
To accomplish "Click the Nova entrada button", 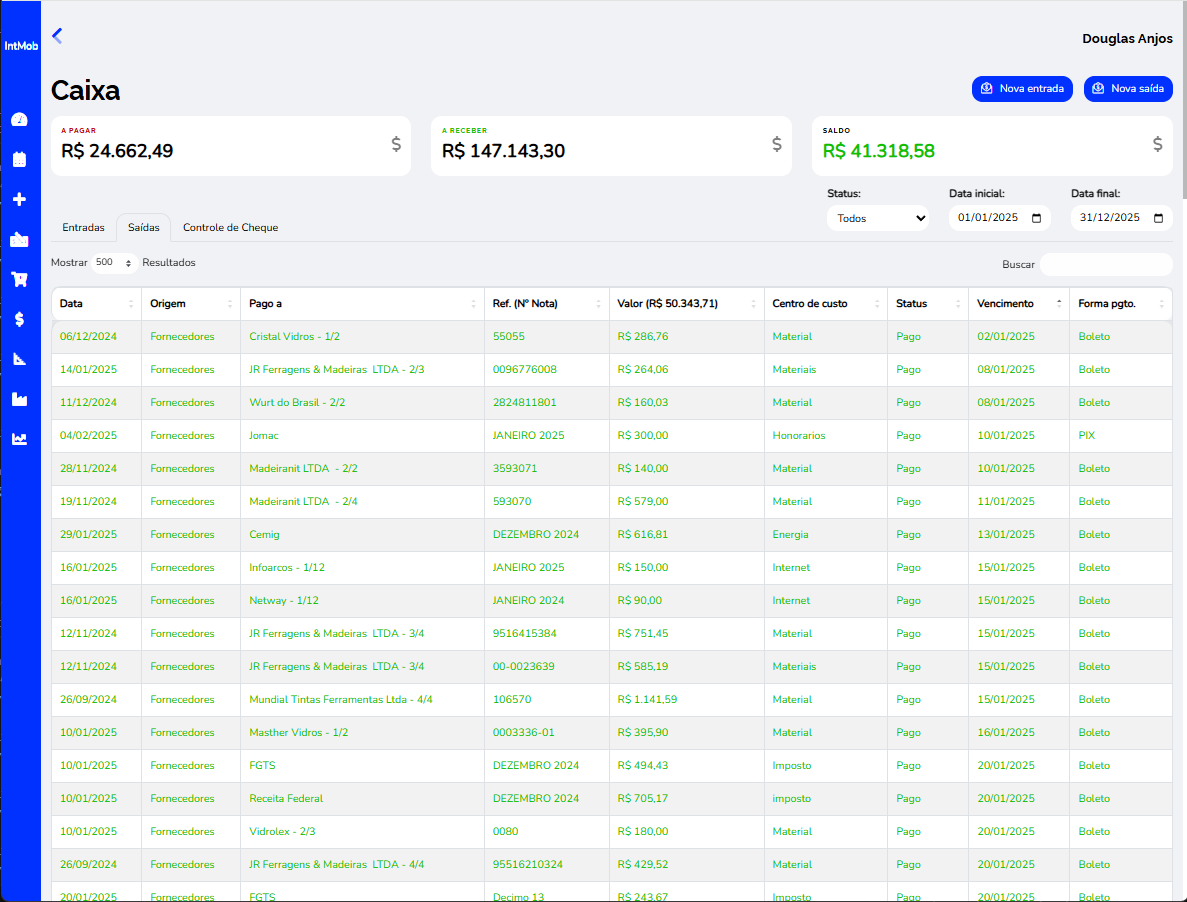I will point(1021,89).
